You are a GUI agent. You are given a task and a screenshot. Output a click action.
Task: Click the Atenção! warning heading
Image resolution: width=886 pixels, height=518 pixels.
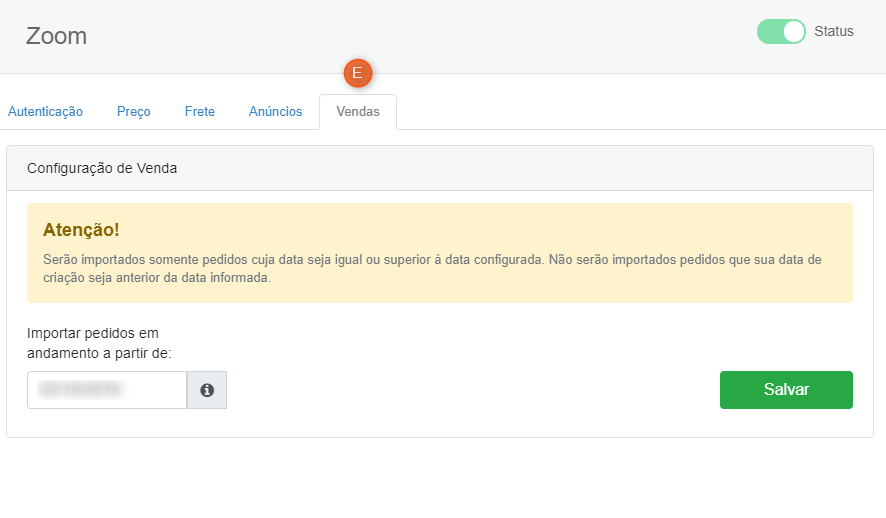(x=81, y=230)
